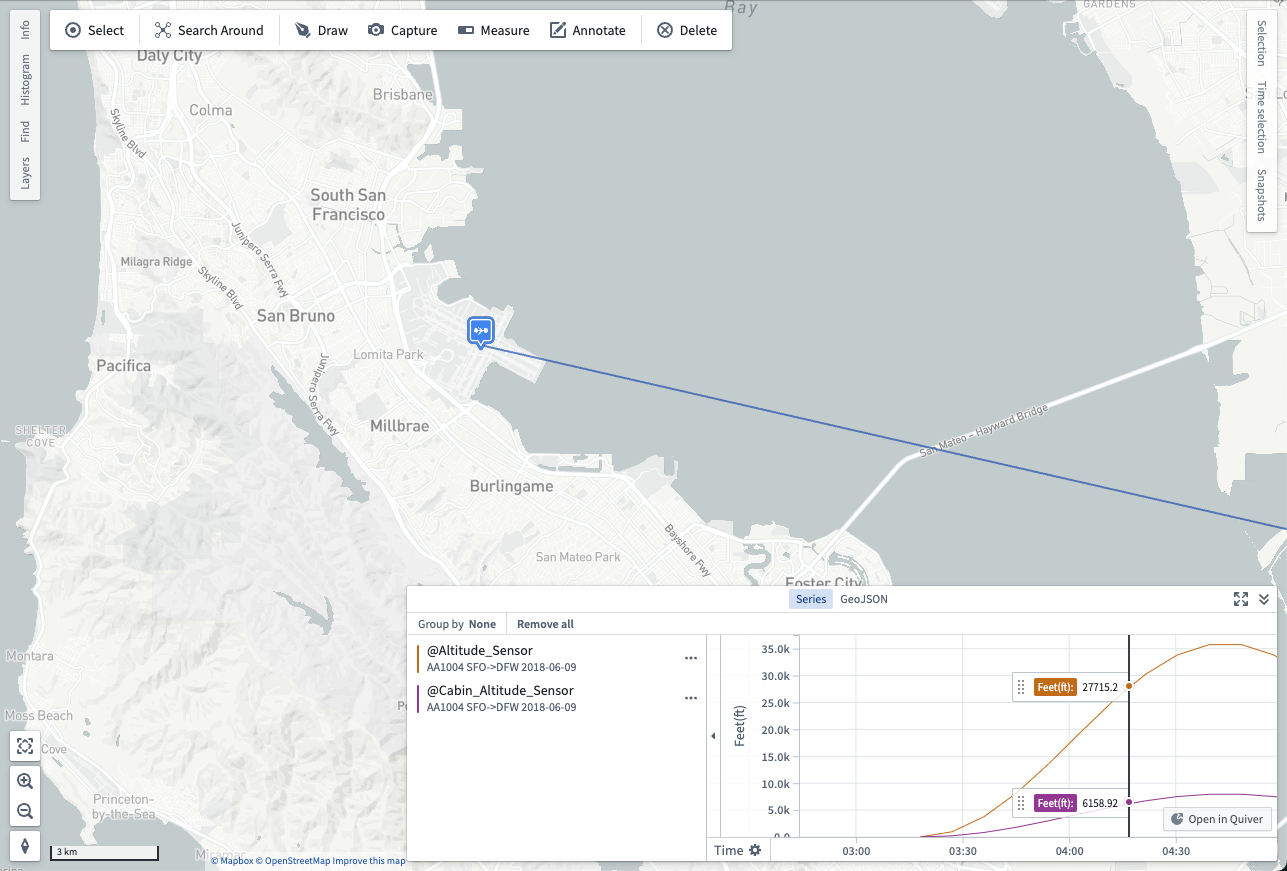The width and height of the screenshot is (1287, 871).
Task: Open Altitude_Sensor series options menu
Action: pos(690,658)
